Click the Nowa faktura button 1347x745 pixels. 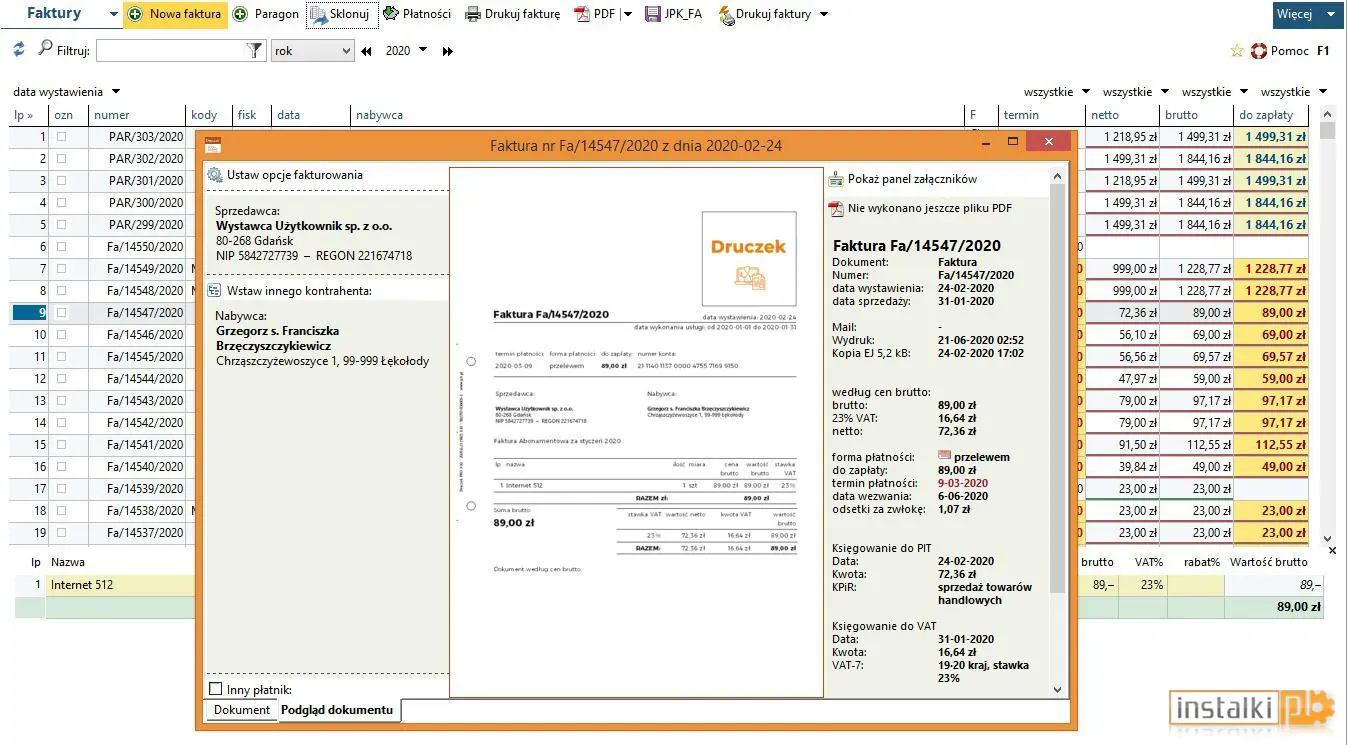click(x=176, y=14)
